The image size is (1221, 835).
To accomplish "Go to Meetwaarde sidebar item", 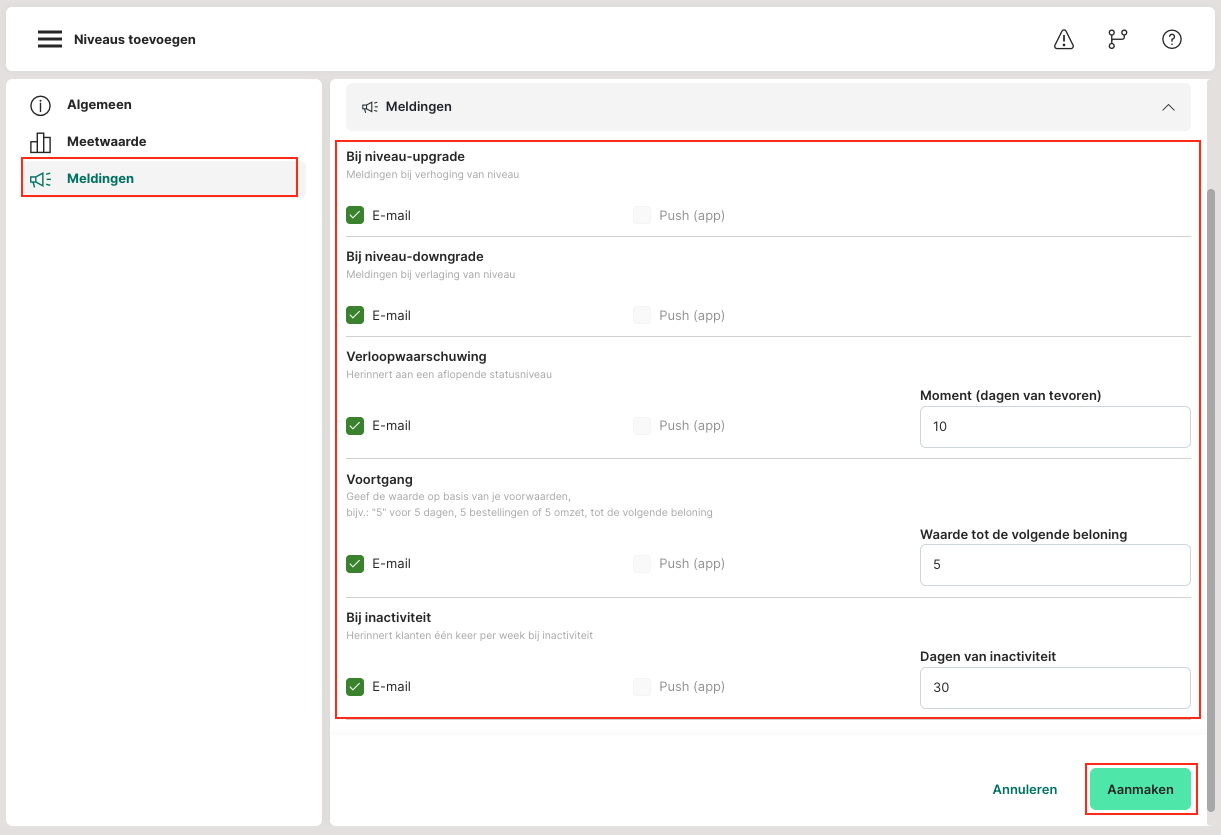I will [x=106, y=142].
